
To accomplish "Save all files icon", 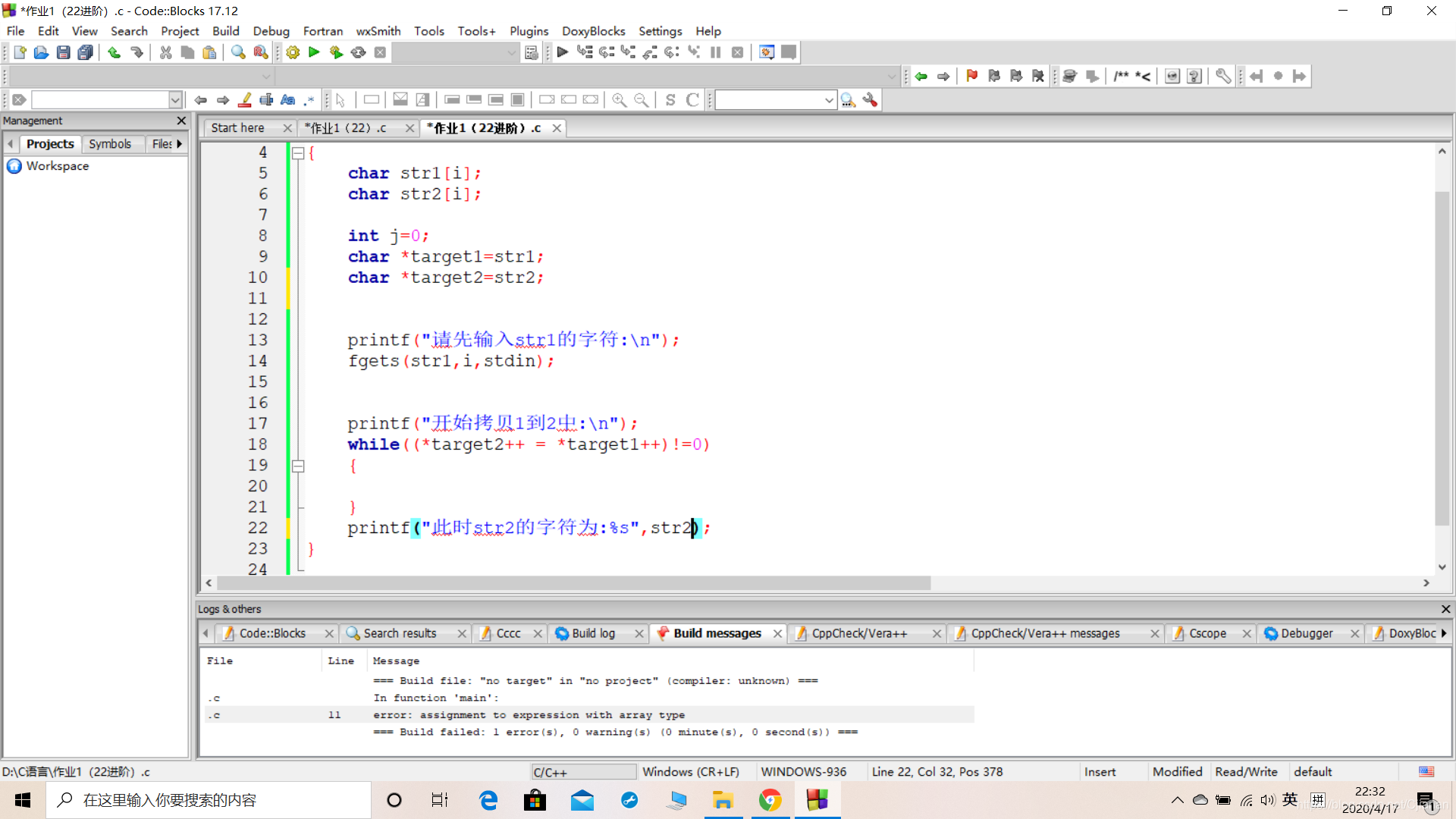I will click(x=86, y=52).
